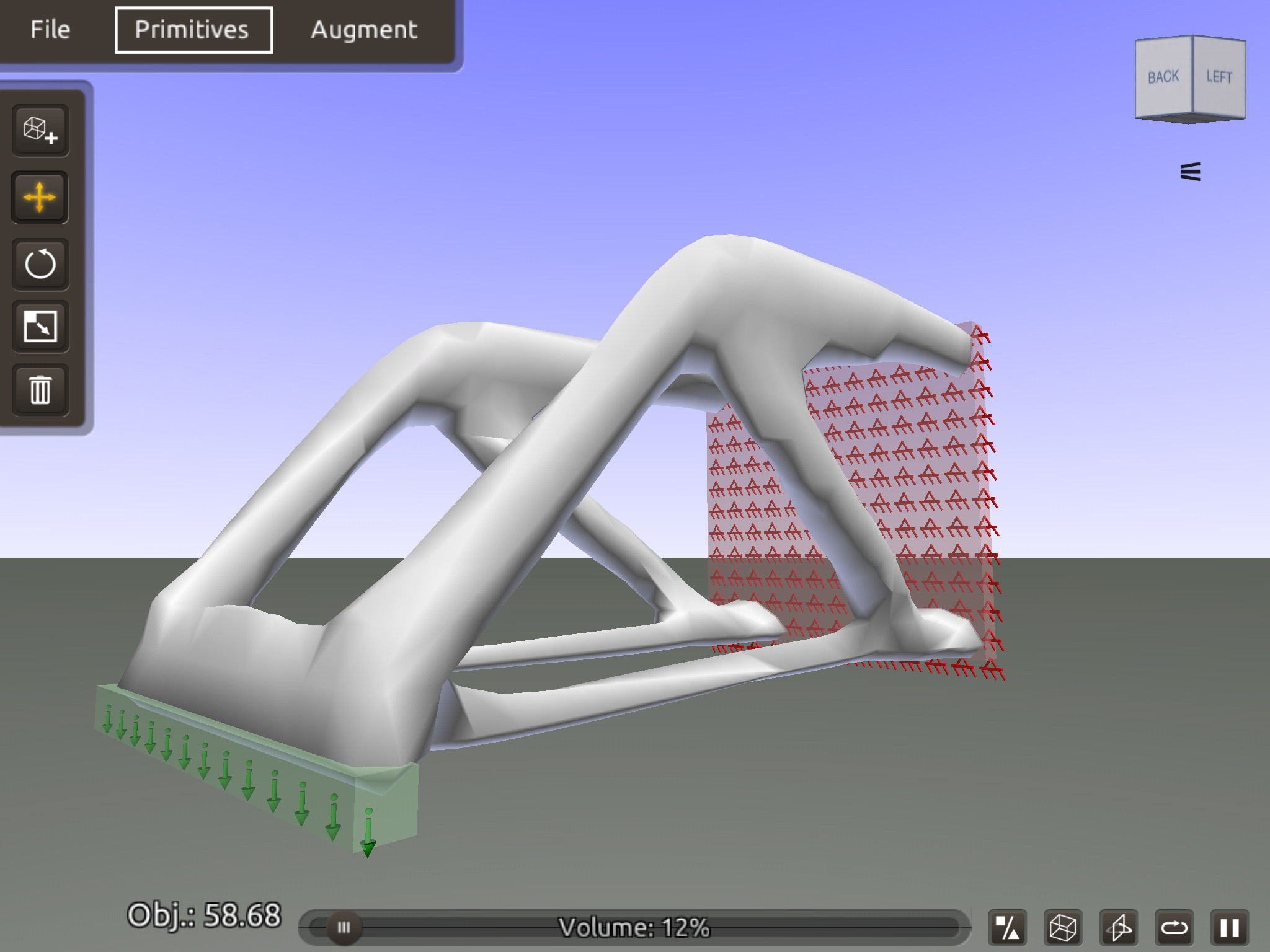The width and height of the screenshot is (1270, 952).
Task: Click the BACK face of view cube
Action: (x=1163, y=77)
